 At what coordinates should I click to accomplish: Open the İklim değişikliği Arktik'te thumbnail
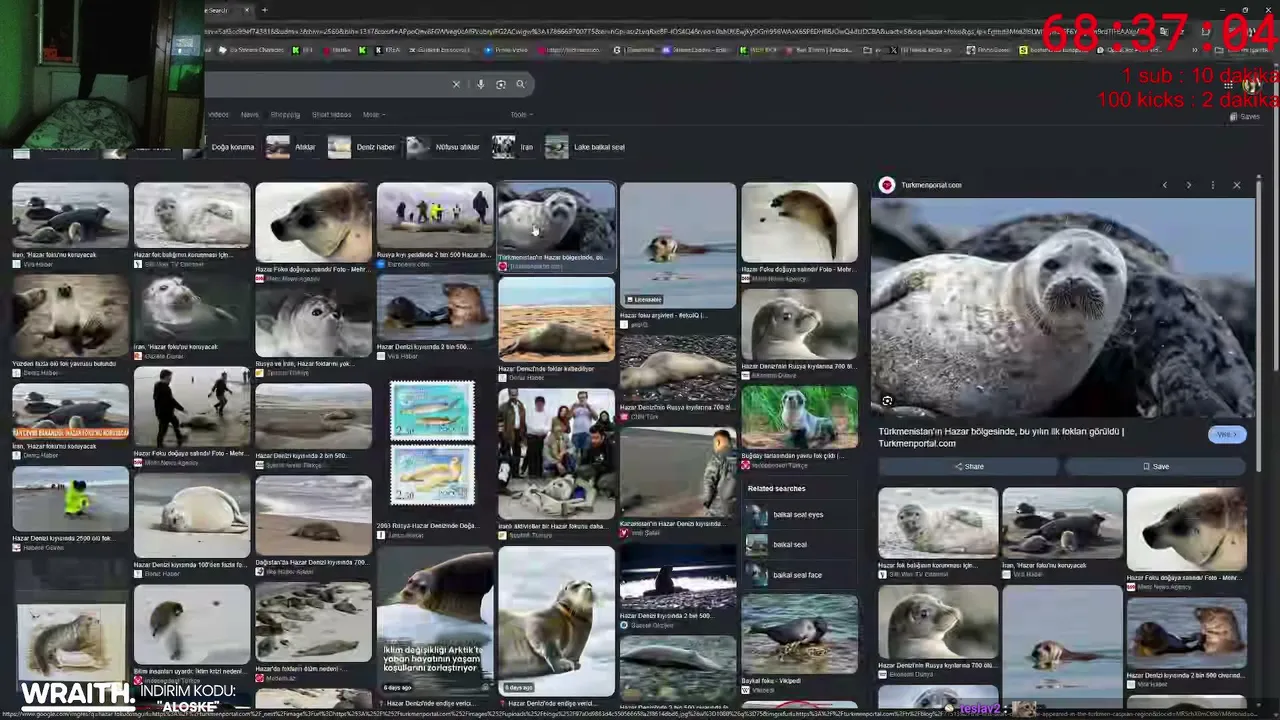pyautogui.click(x=434, y=620)
